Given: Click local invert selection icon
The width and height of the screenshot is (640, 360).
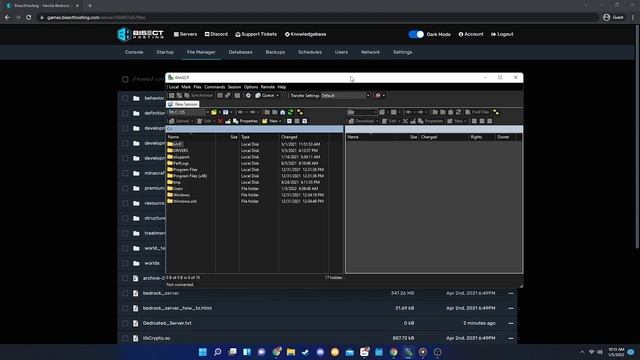Looking at the screenshot, I should pos(304,121).
